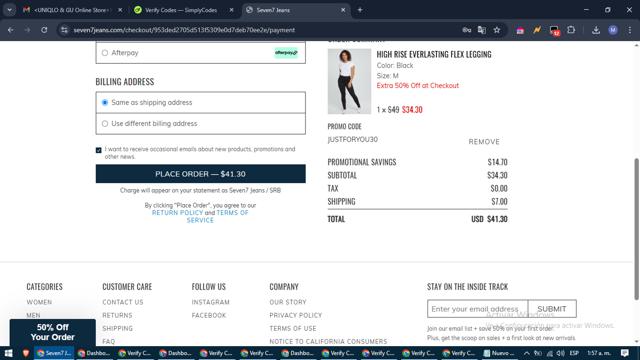Click the browser forward arrow
Screen dimensions: 640x360
pos(27,30)
